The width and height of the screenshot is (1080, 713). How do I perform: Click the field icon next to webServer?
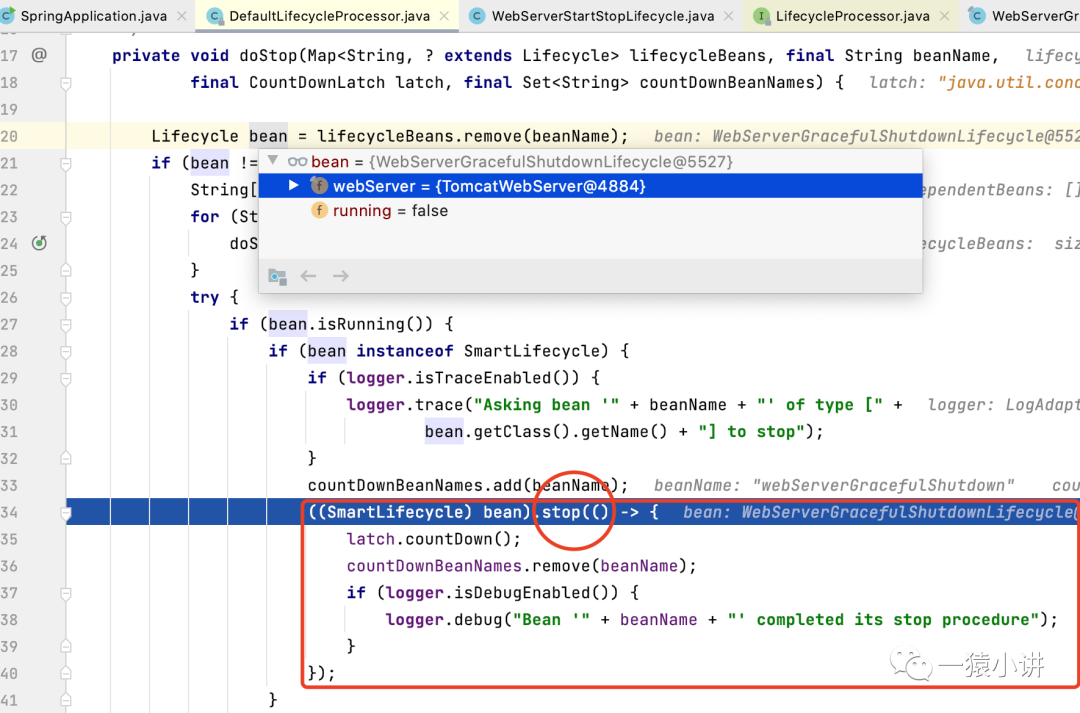(319, 185)
